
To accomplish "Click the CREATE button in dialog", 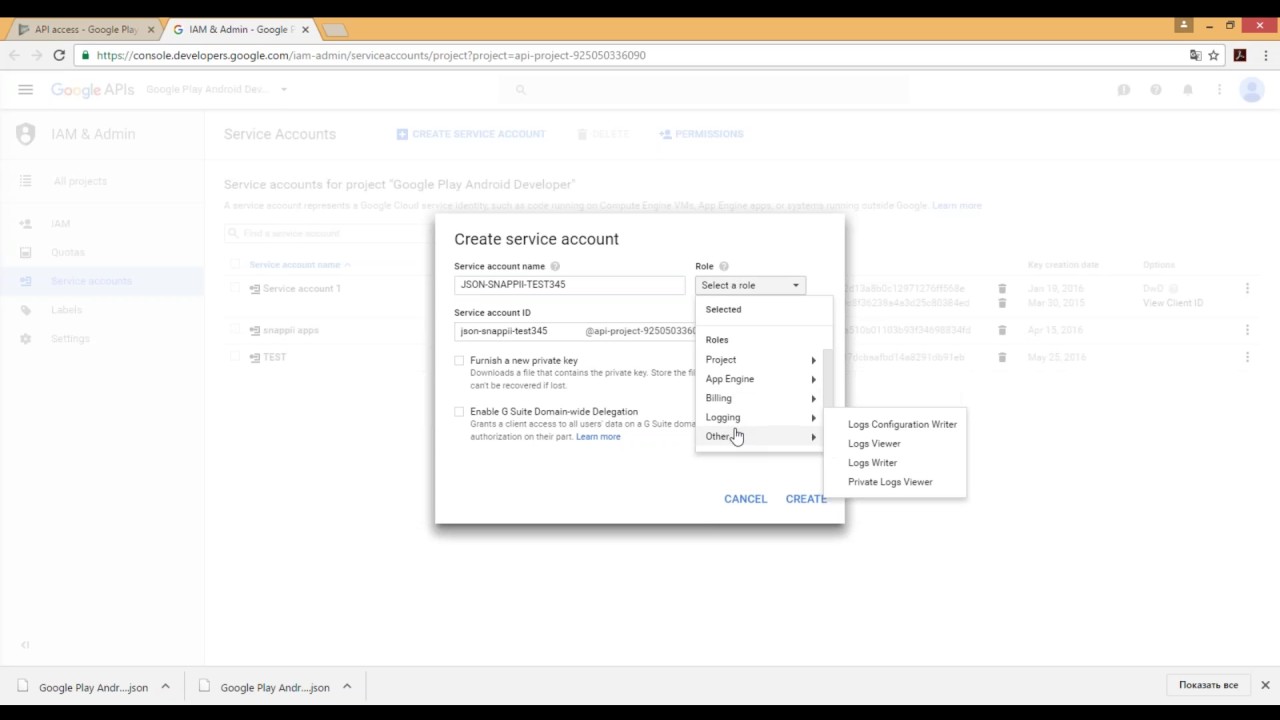I will [x=806, y=499].
